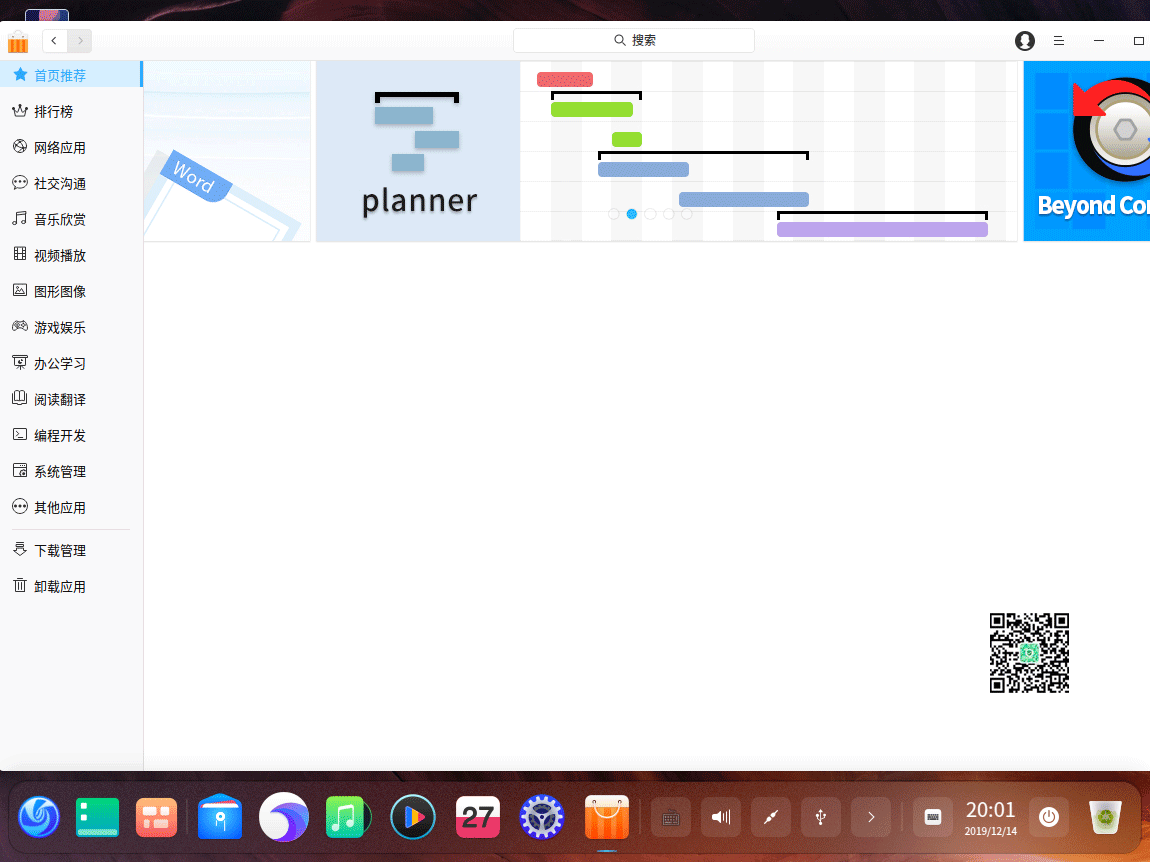Open the app store hamburger menu
The image size is (1150, 862).
[1059, 40]
